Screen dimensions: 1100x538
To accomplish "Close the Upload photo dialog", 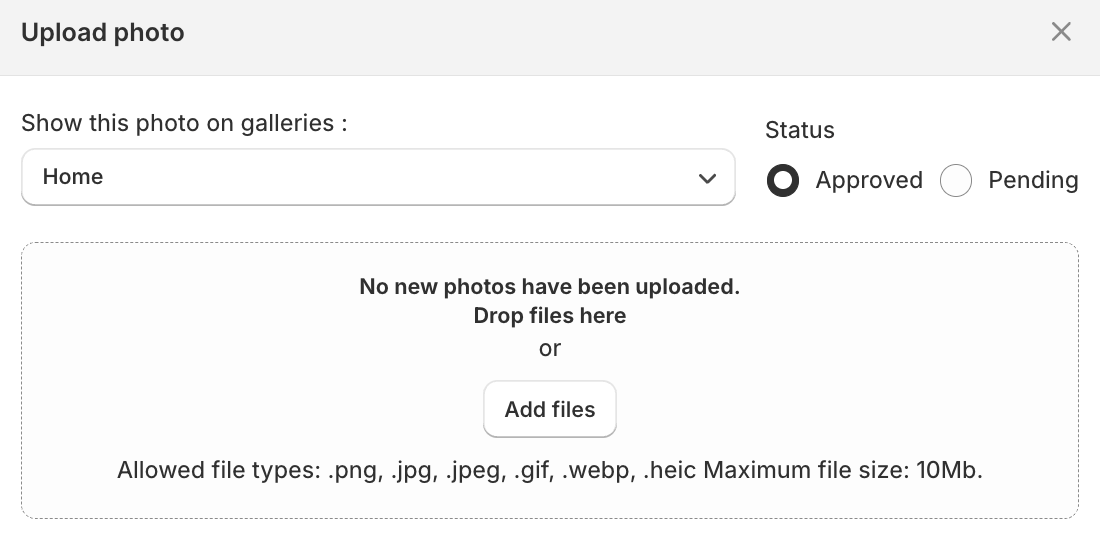I will tap(1061, 32).
